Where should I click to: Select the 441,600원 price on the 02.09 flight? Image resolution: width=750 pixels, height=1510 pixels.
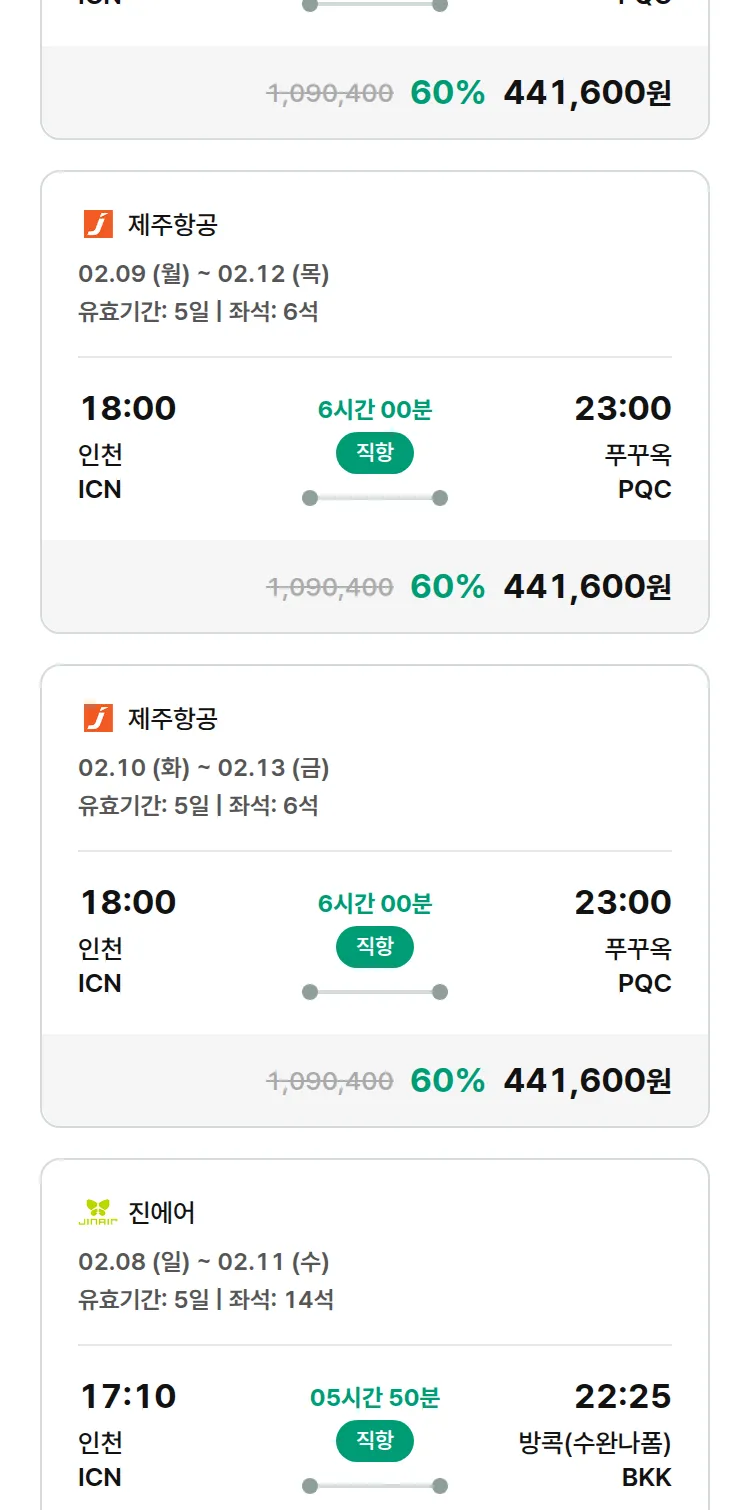(x=587, y=586)
